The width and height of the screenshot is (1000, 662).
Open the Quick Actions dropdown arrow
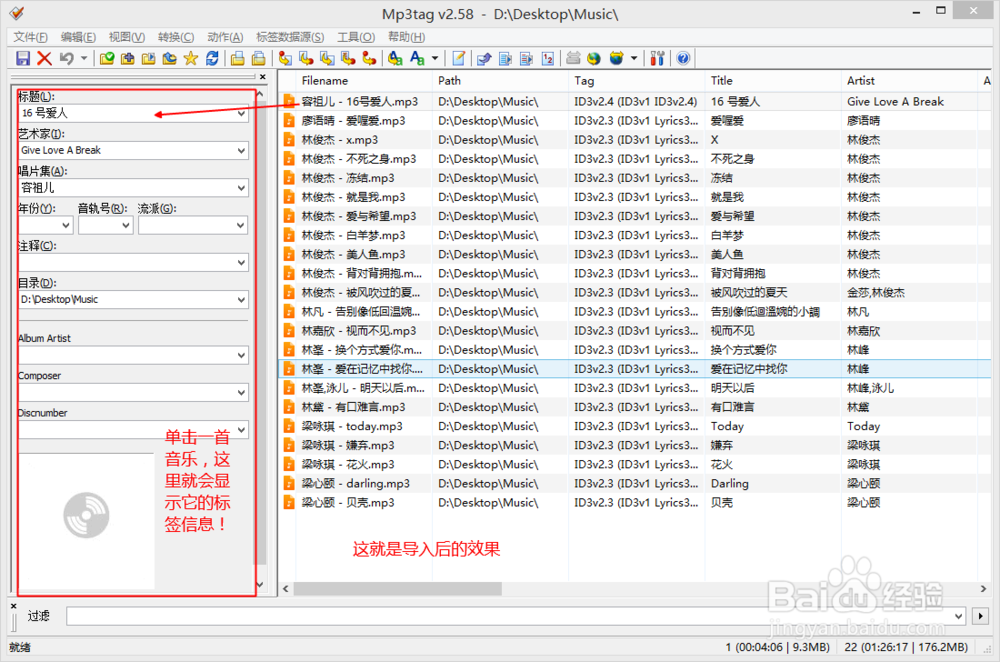click(x=435, y=59)
